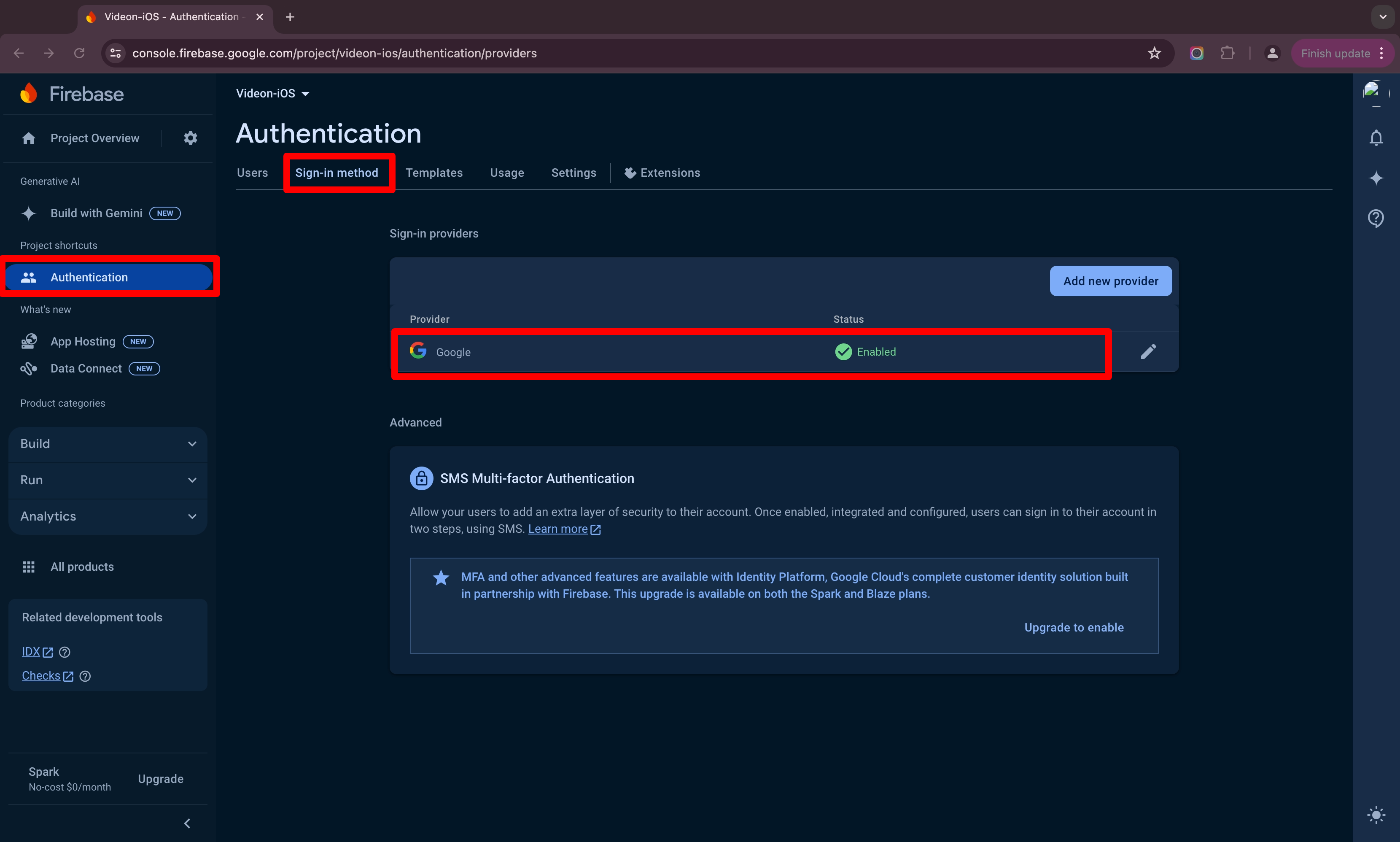Click Finish update button
Viewport: 1400px width, 842px height.
(1335, 53)
